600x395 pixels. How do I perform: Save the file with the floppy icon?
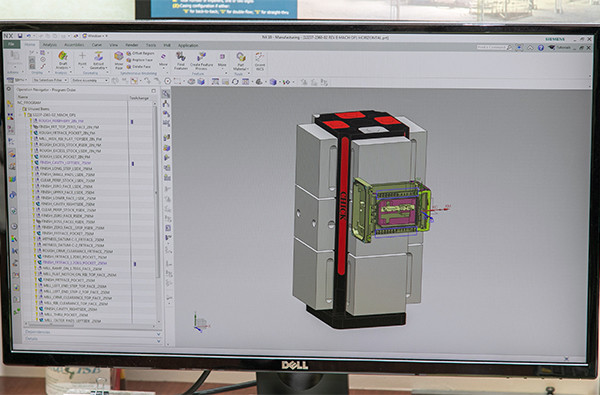click(x=20, y=36)
